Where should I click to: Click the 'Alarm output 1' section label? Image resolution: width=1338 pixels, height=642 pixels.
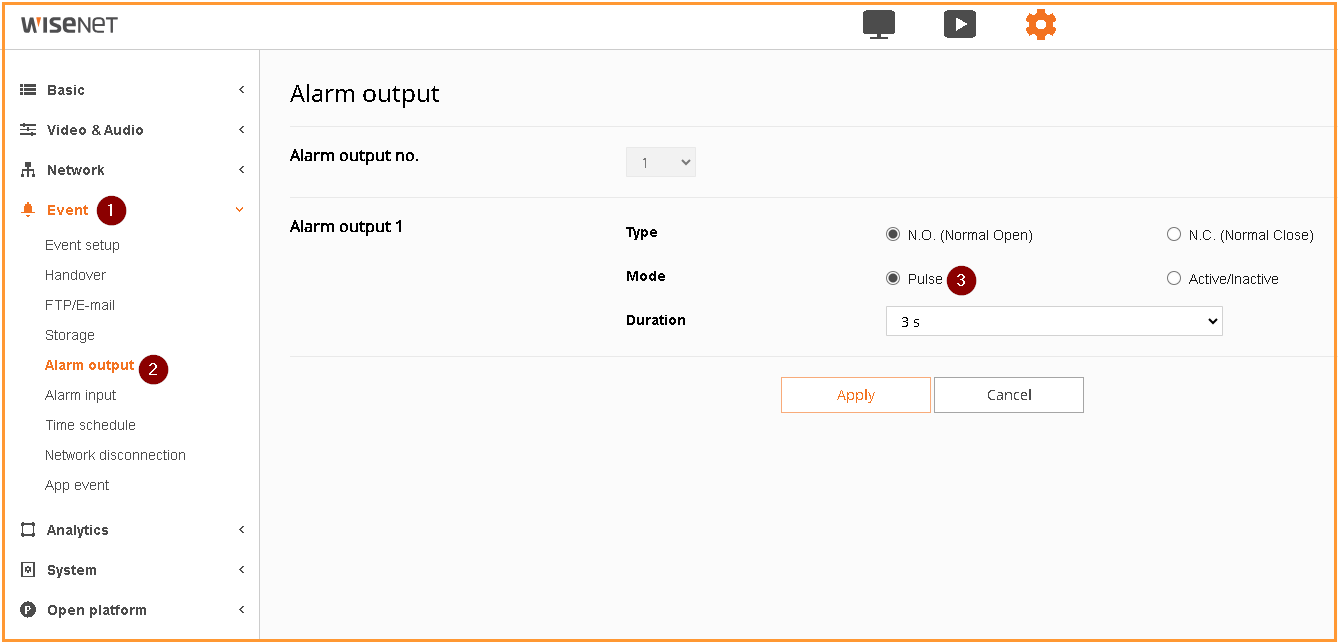tap(346, 227)
